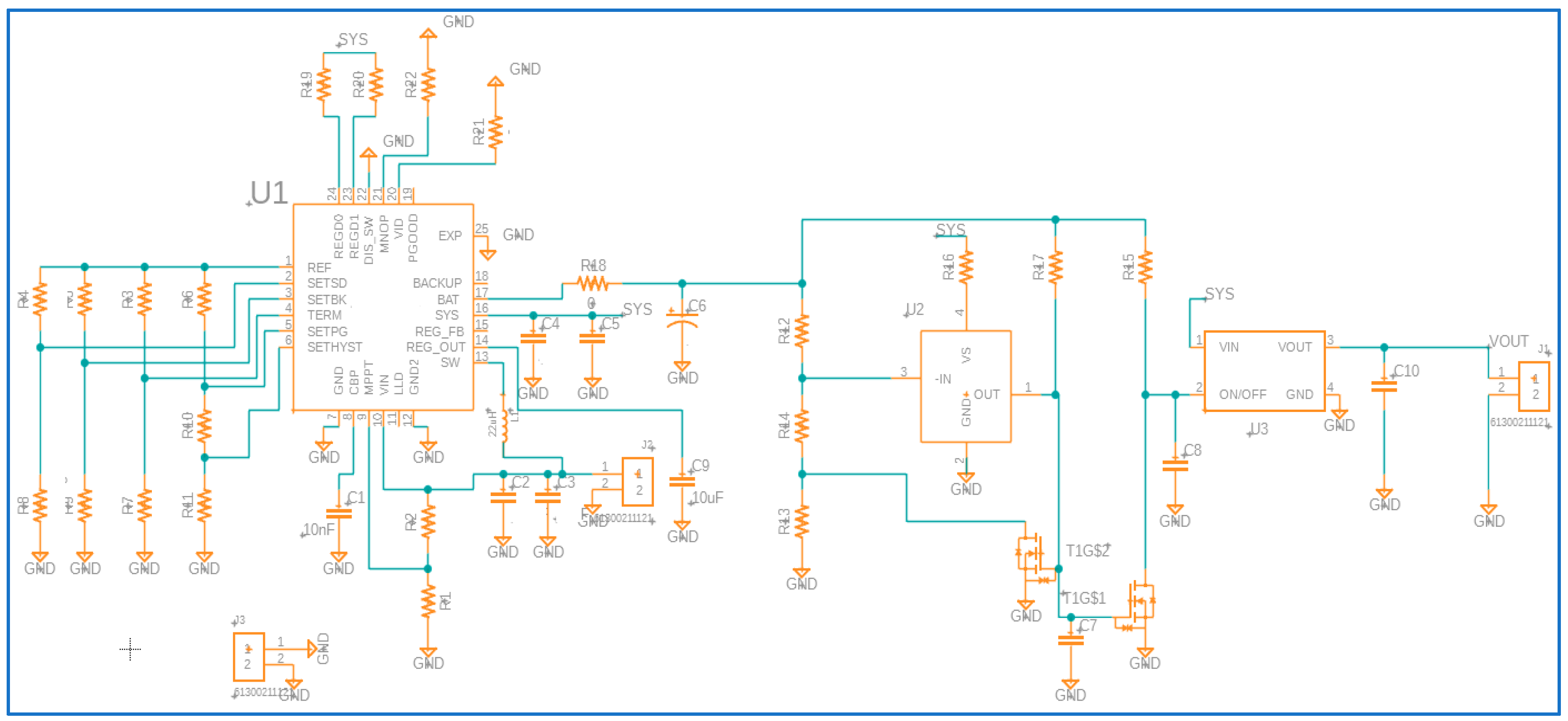
Task: Click the 10nF value label
Action: click(318, 530)
